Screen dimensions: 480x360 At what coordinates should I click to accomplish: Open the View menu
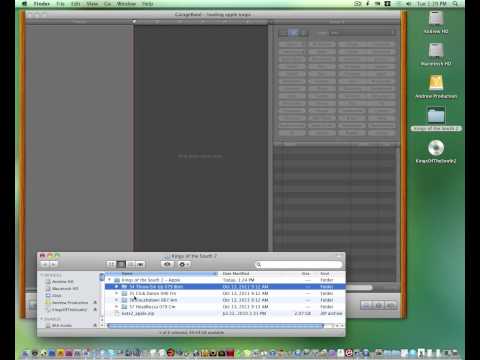point(92,4)
